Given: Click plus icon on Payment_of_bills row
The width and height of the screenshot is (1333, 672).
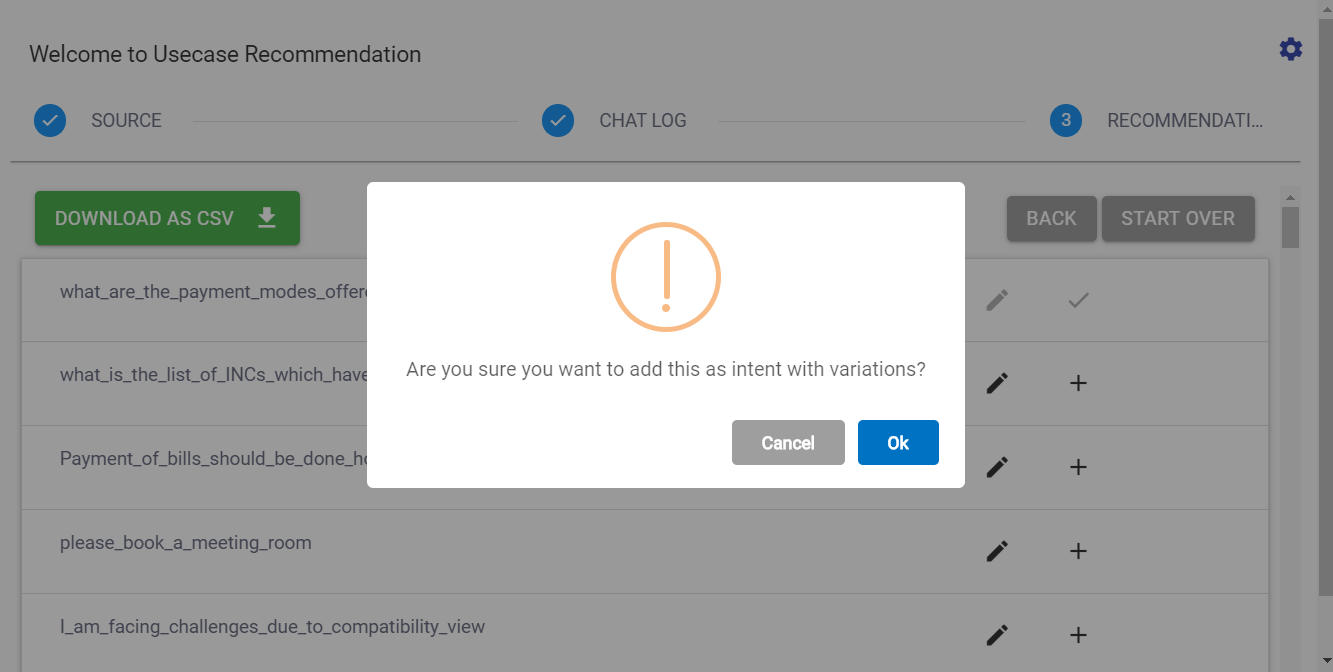Looking at the screenshot, I should click(1078, 467).
